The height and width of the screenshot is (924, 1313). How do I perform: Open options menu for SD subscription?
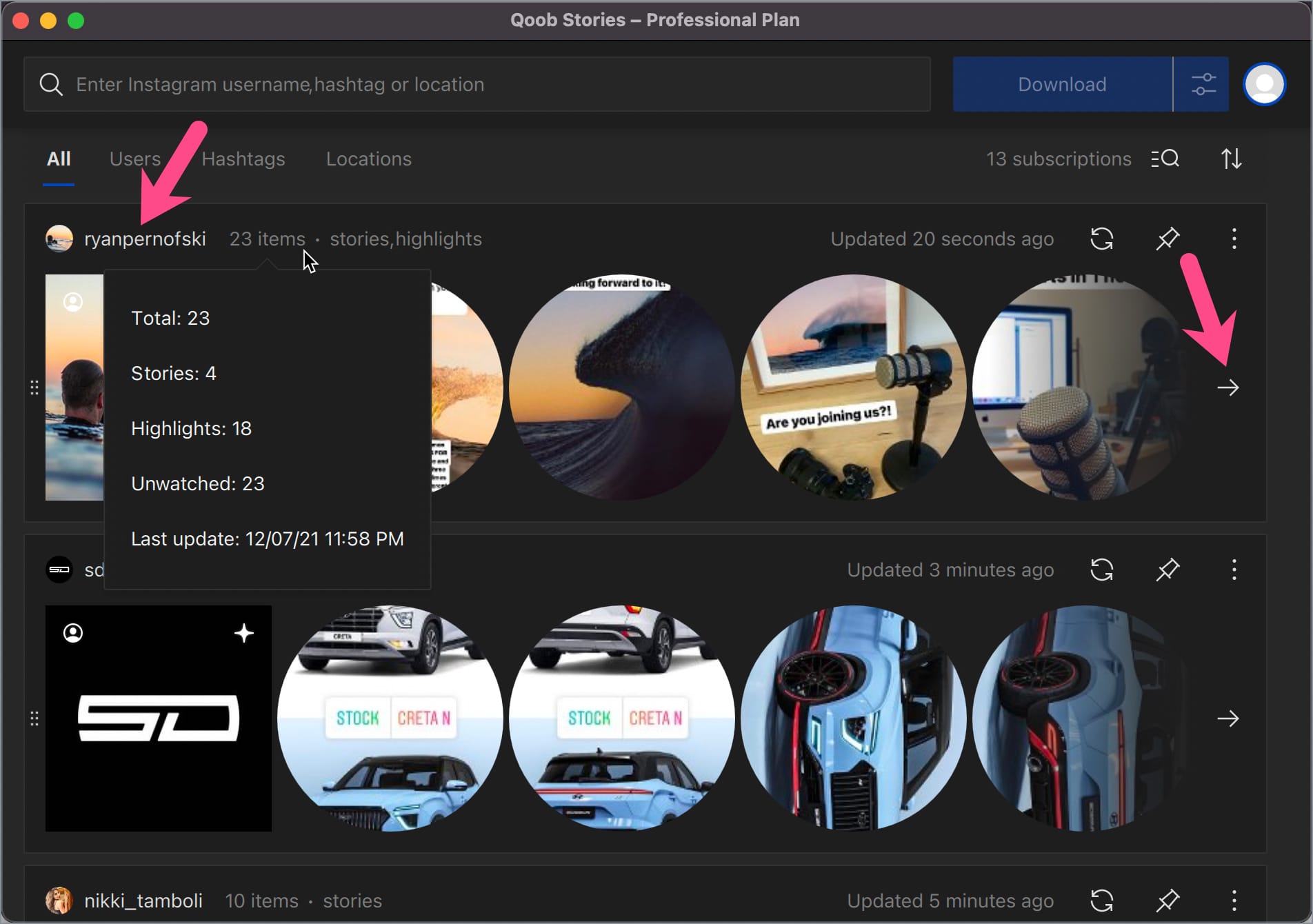[1234, 570]
